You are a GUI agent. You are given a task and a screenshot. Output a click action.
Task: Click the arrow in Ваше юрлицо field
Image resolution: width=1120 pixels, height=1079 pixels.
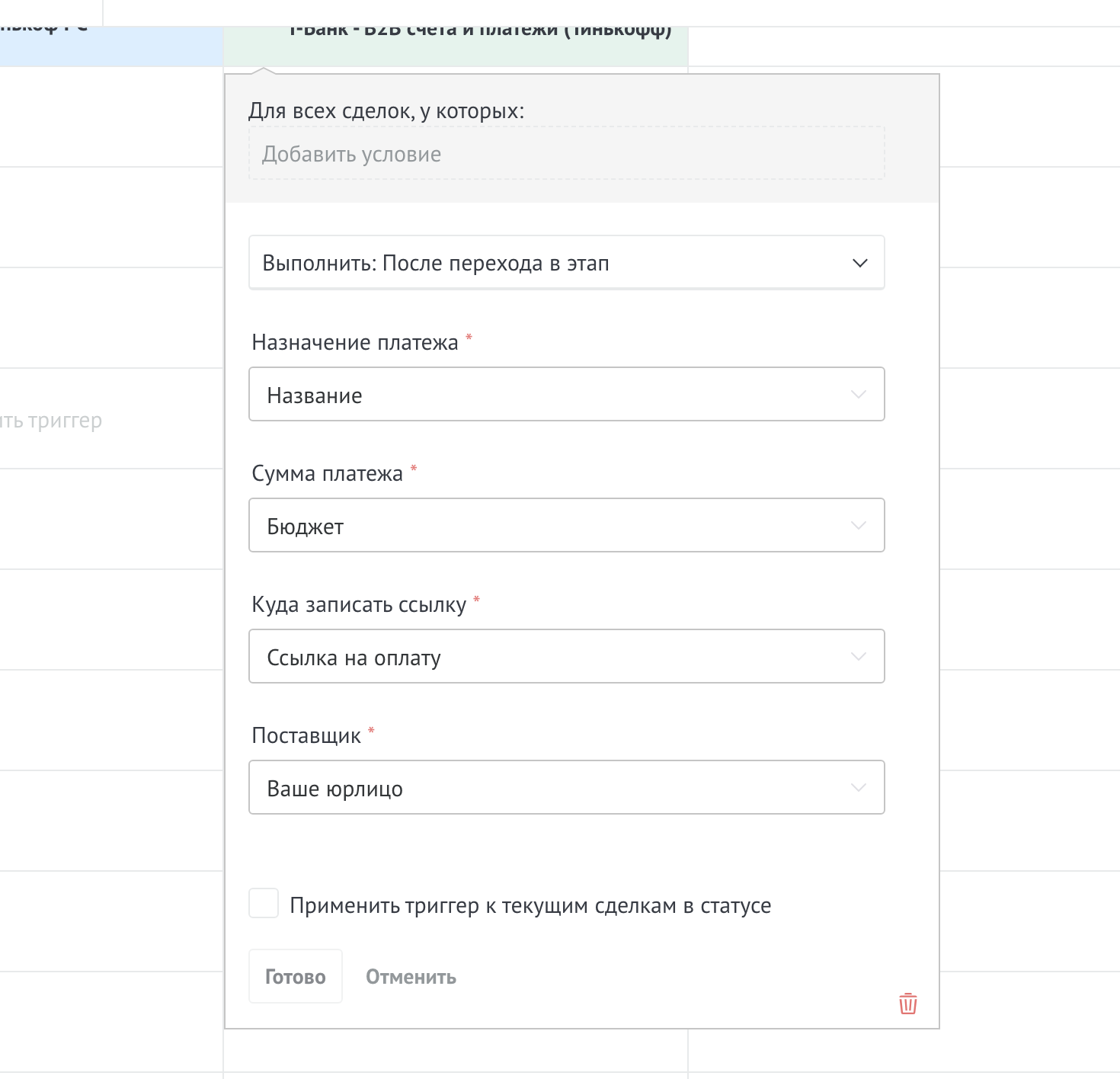point(858,788)
